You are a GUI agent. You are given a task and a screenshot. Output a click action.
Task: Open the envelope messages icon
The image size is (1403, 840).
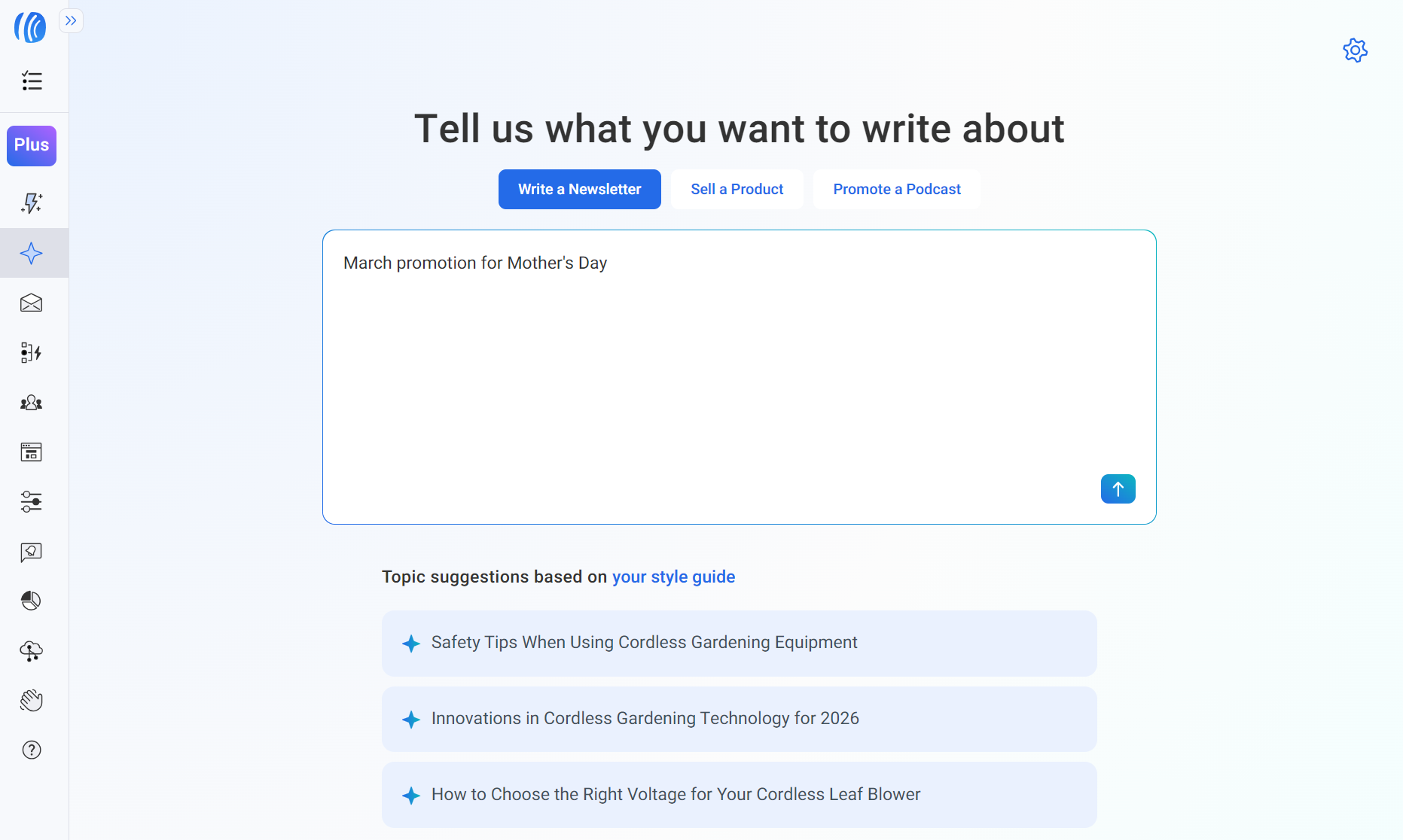[31, 303]
